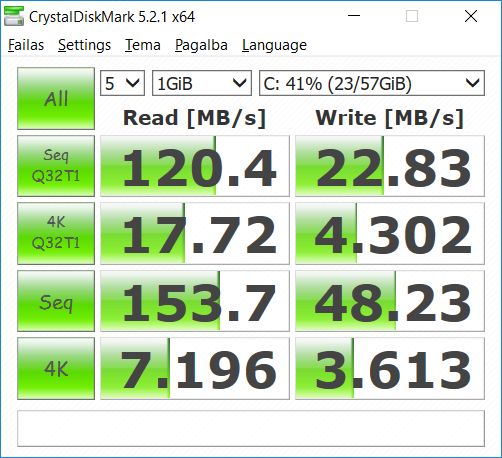Start the Seq Q32T1 benchmark

[x=56, y=166]
